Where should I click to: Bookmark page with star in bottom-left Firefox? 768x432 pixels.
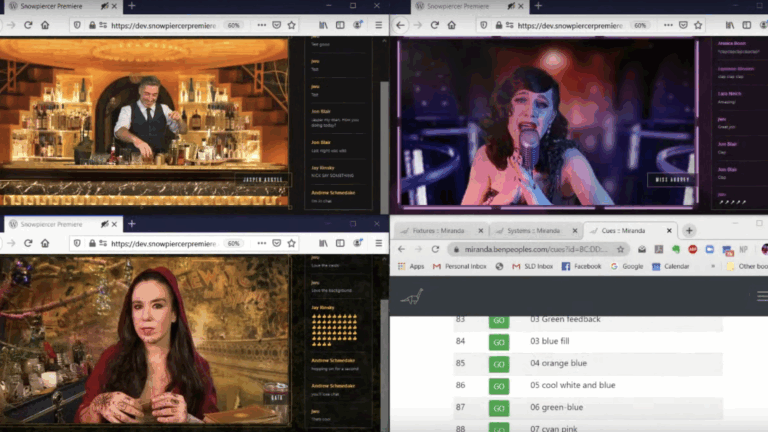click(x=292, y=243)
